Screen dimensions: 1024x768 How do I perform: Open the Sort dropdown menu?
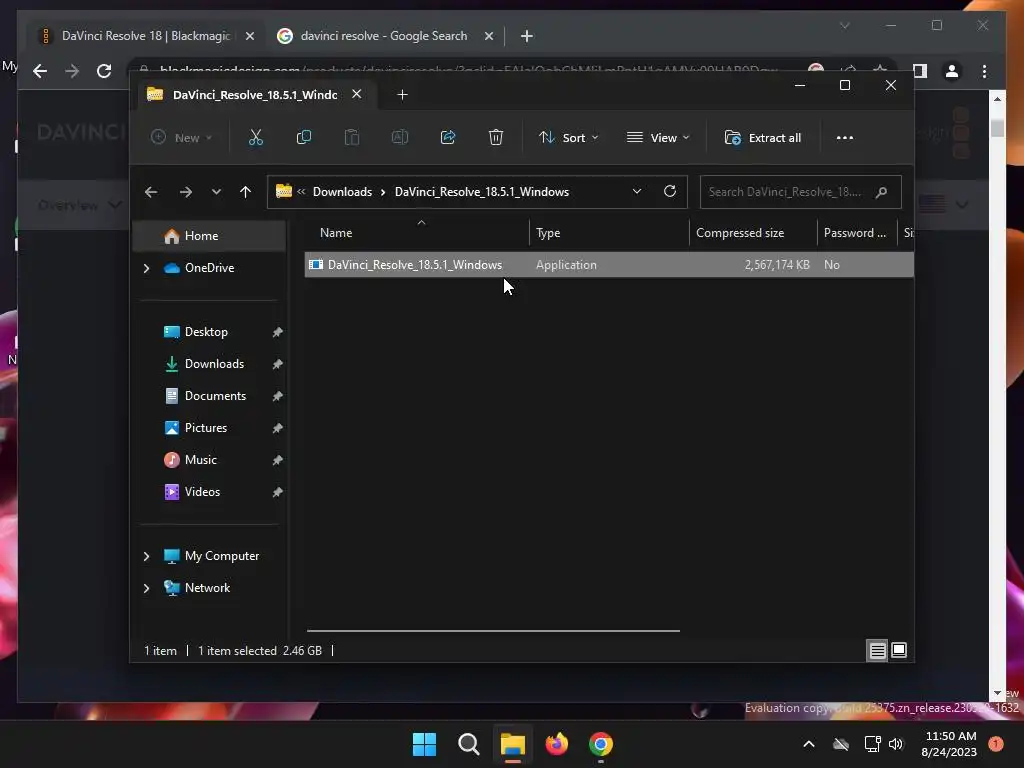click(x=569, y=138)
